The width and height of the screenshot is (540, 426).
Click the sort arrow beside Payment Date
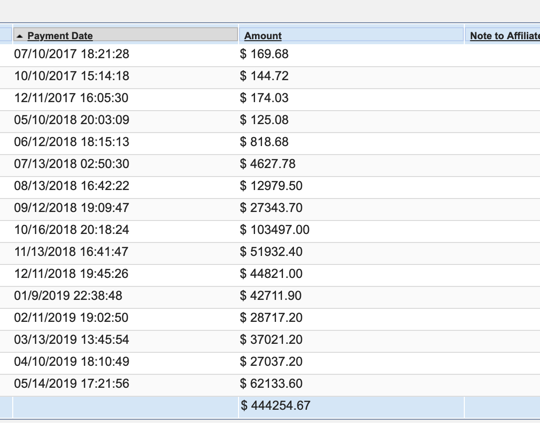point(20,36)
